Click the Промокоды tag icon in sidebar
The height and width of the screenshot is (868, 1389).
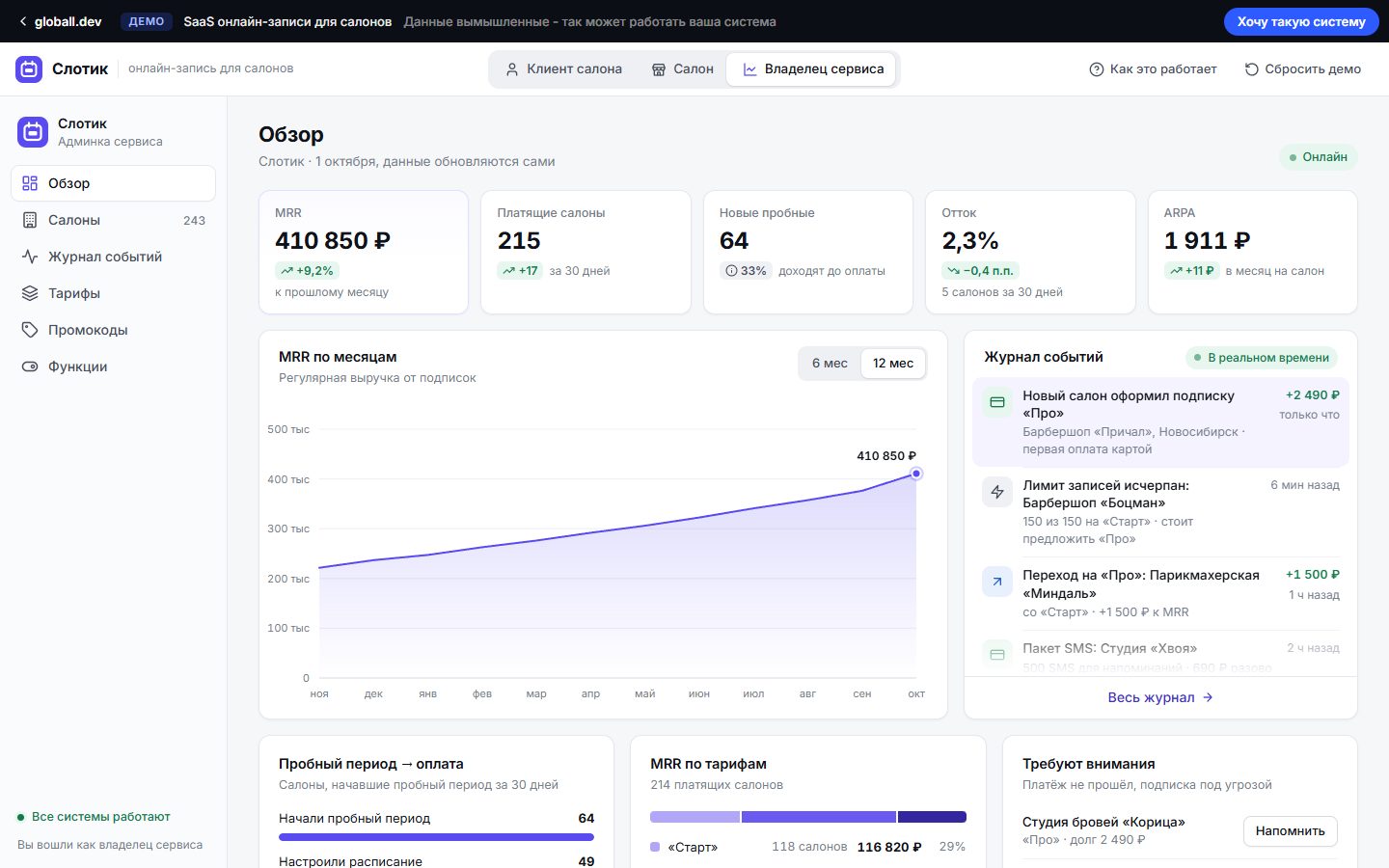click(x=30, y=330)
